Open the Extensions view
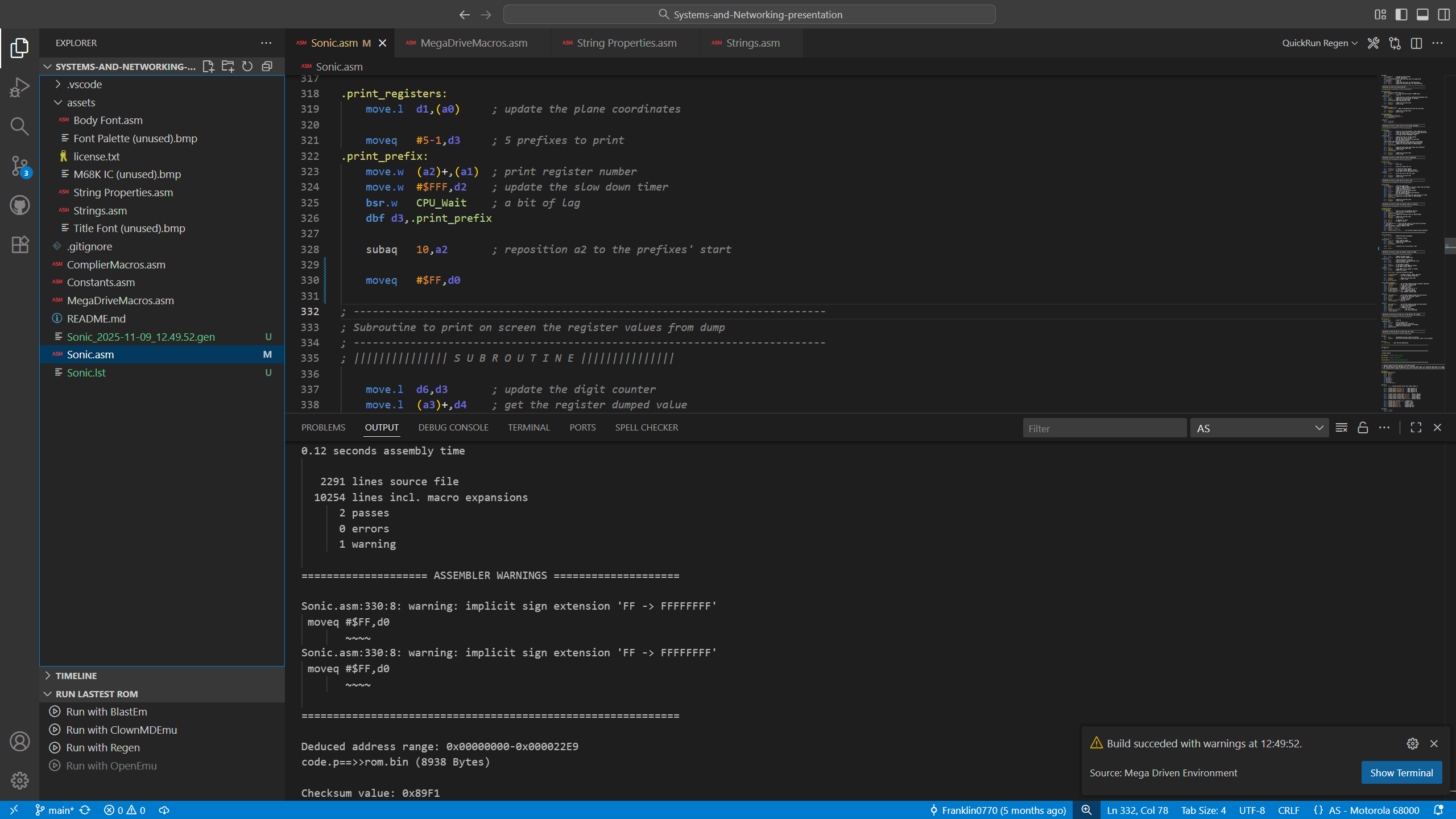This screenshot has width=1456, height=819. pyautogui.click(x=19, y=245)
